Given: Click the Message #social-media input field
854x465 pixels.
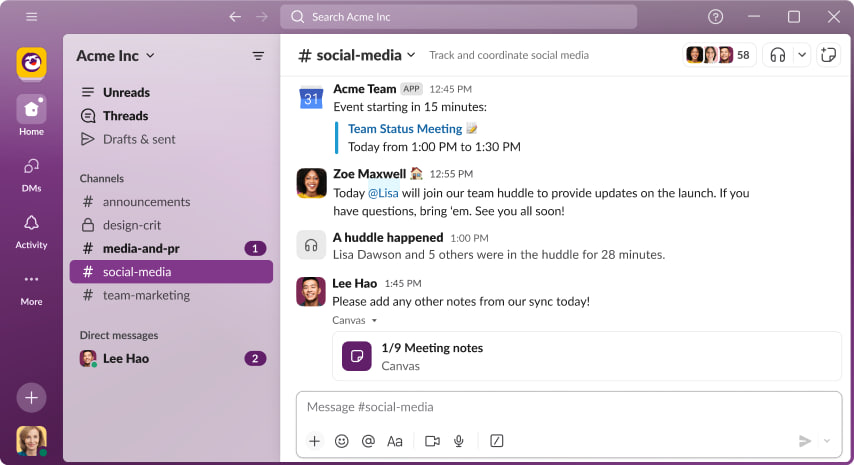Looking at the screenshot, I should 568,407.
